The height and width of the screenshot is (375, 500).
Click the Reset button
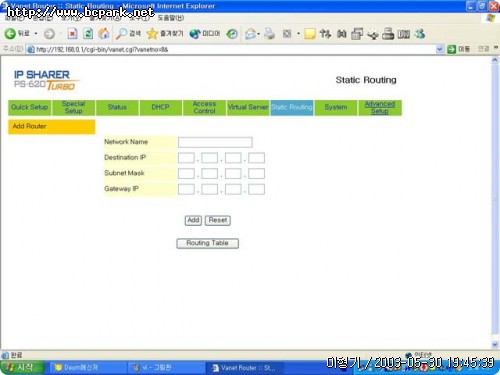pyautogui.click(x=218, y=220)
